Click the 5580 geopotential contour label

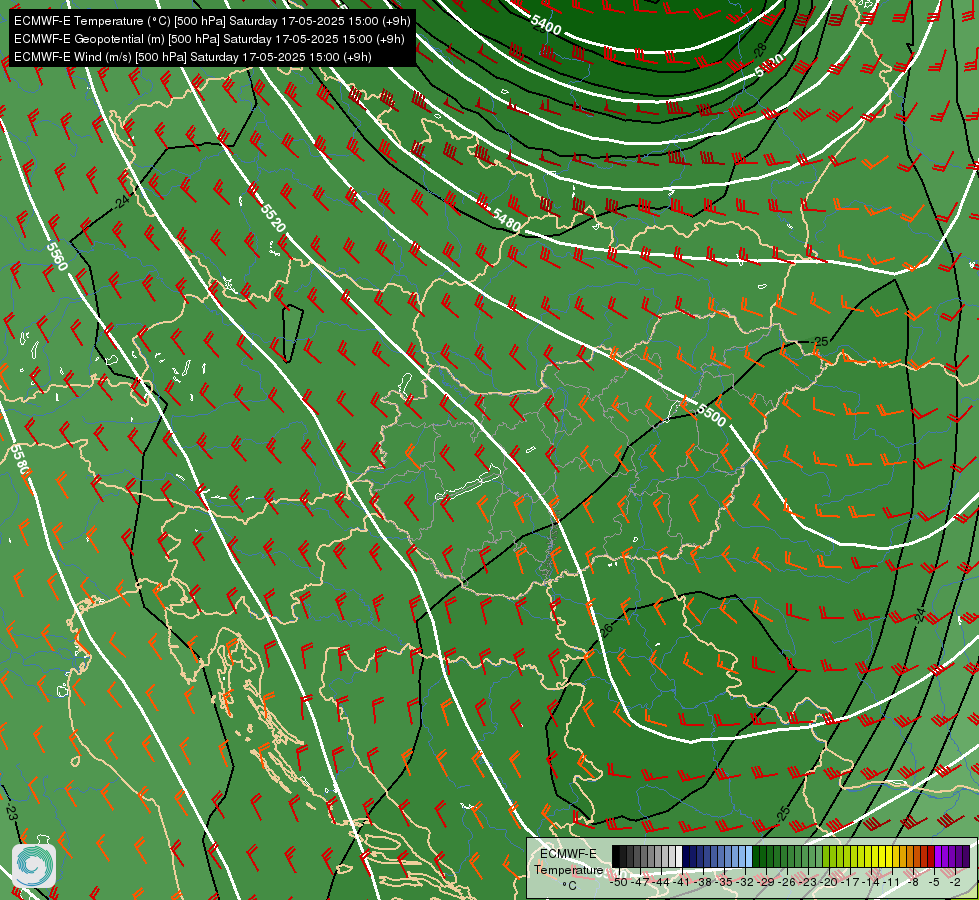click(20, 460)
